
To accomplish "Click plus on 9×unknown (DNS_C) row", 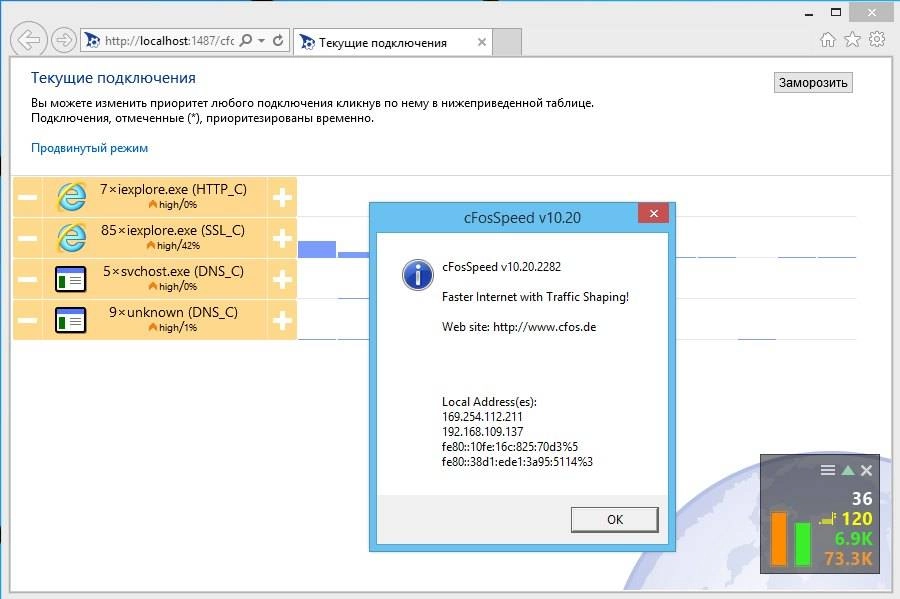I will 282,320.
